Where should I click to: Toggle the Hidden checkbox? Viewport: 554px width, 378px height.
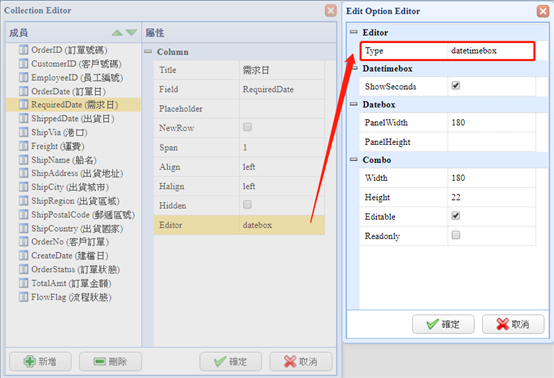click(x=247, y=205)
